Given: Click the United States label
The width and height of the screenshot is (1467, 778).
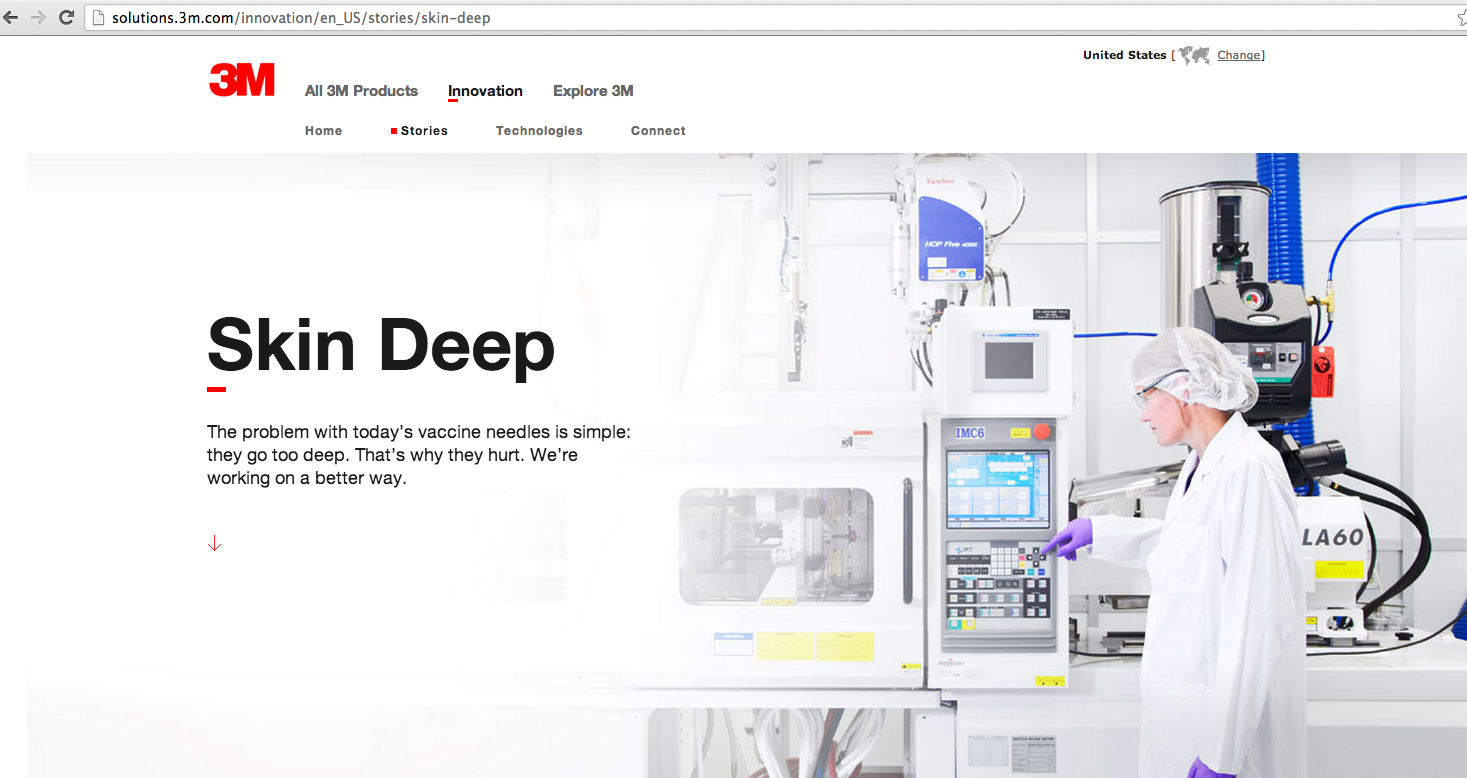Looking at the screenshot, I should [1123, 55].
